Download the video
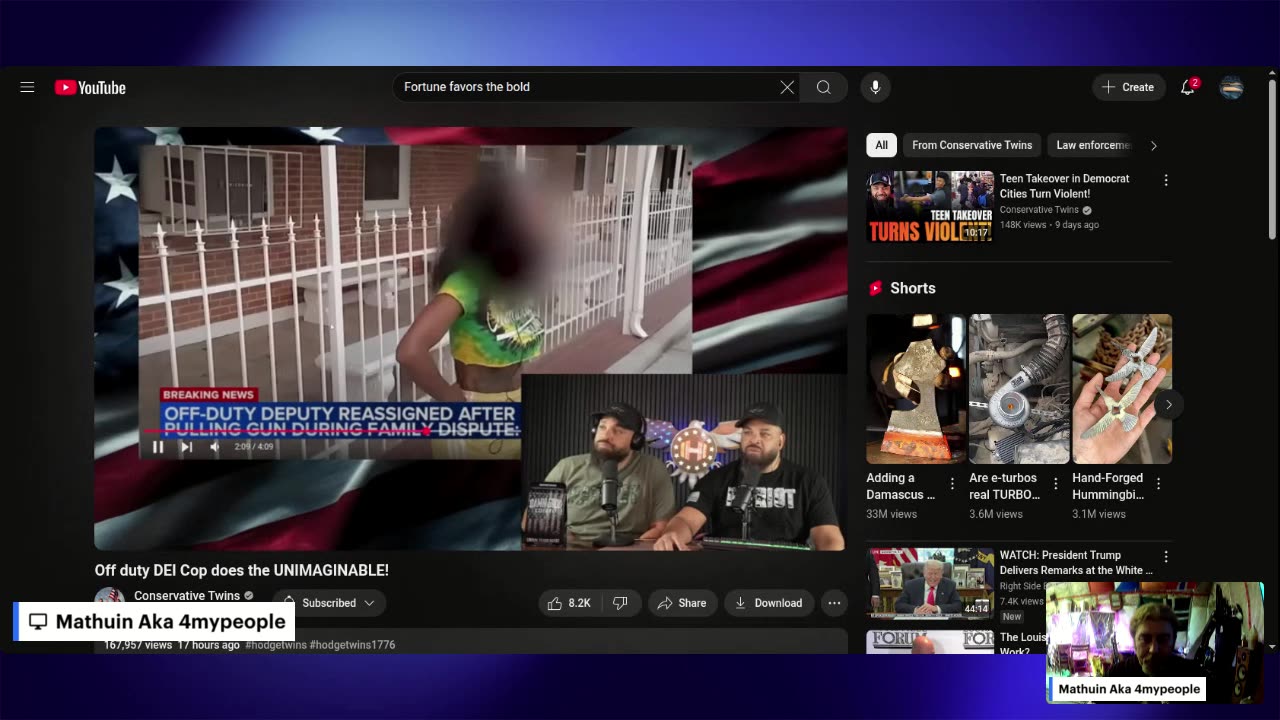This screenshot has width=1280, height=720. pyautogui.click(x=768, y=603)
